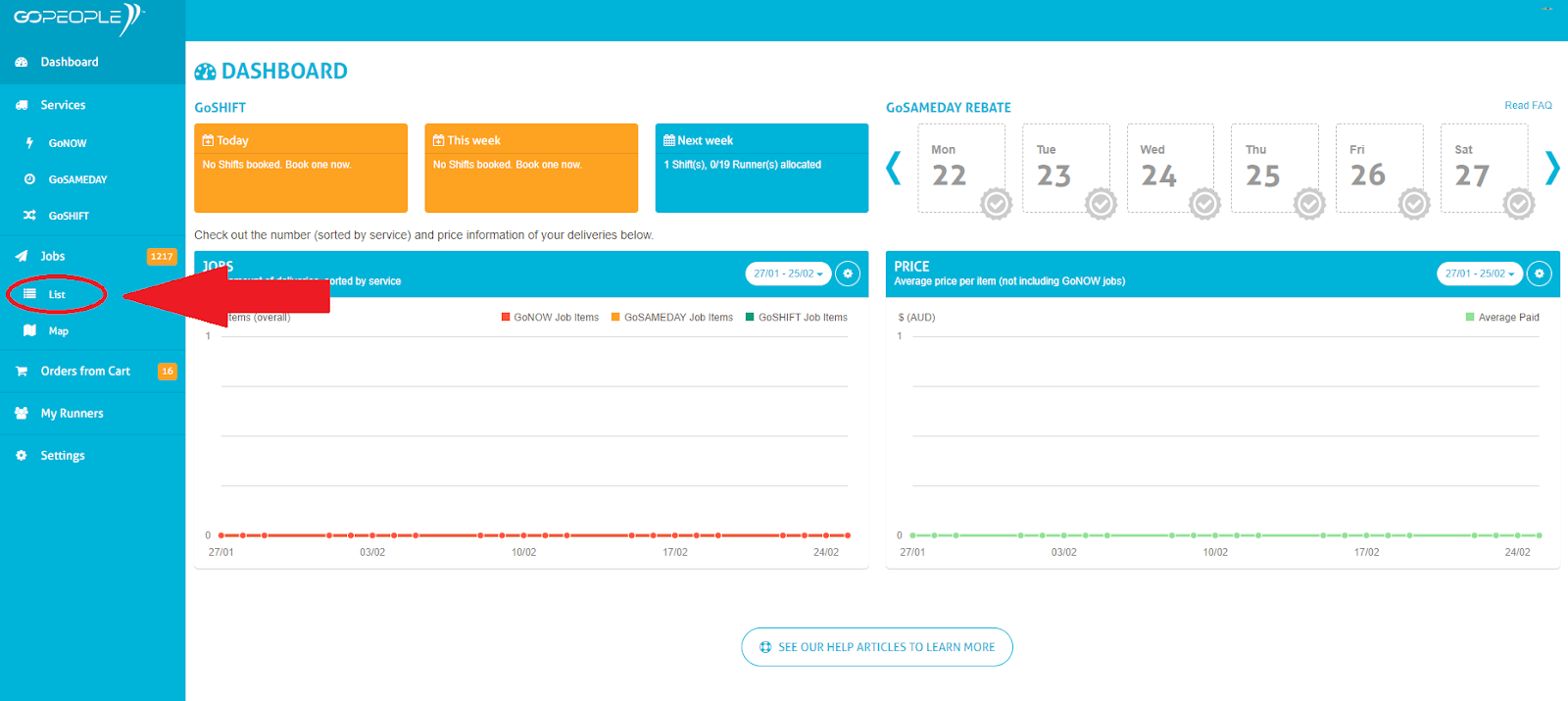Open Jobs chart settings gear

(x=848, y=274)
